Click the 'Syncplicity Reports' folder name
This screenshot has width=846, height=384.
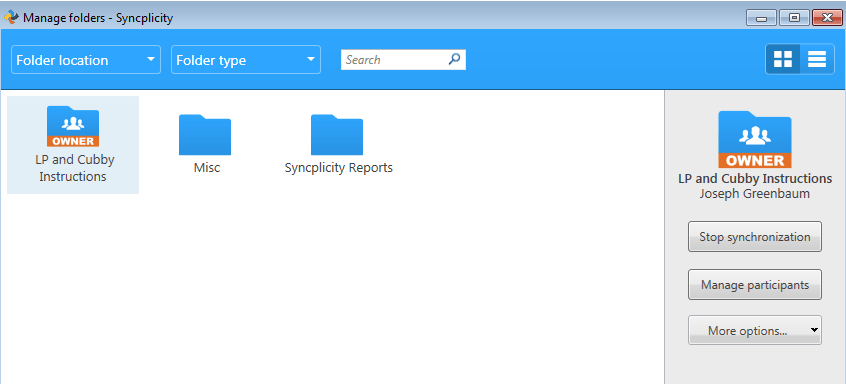[338, 168]
